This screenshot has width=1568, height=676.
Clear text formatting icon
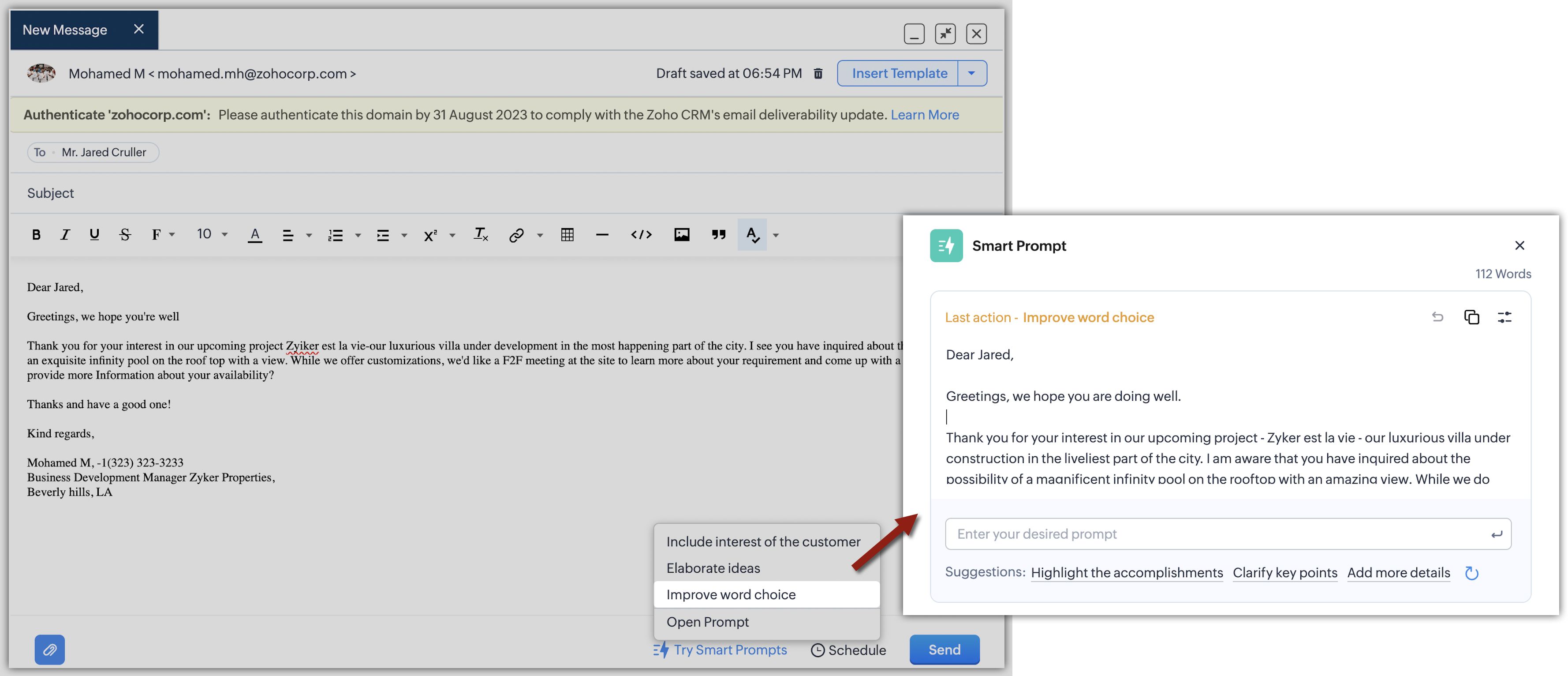pyautogui.click(x=480, y=234)
